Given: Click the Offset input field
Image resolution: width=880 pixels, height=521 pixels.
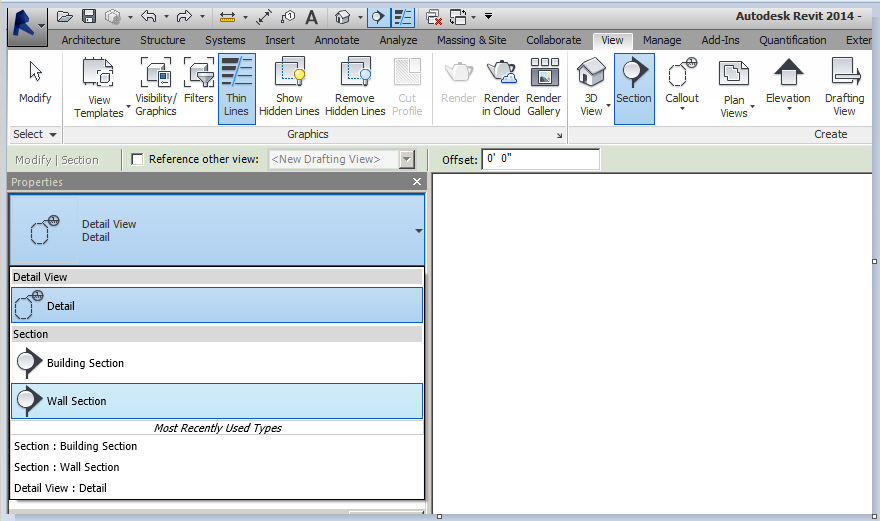Looking at the screenshot, I should click(x=540, y=159).
